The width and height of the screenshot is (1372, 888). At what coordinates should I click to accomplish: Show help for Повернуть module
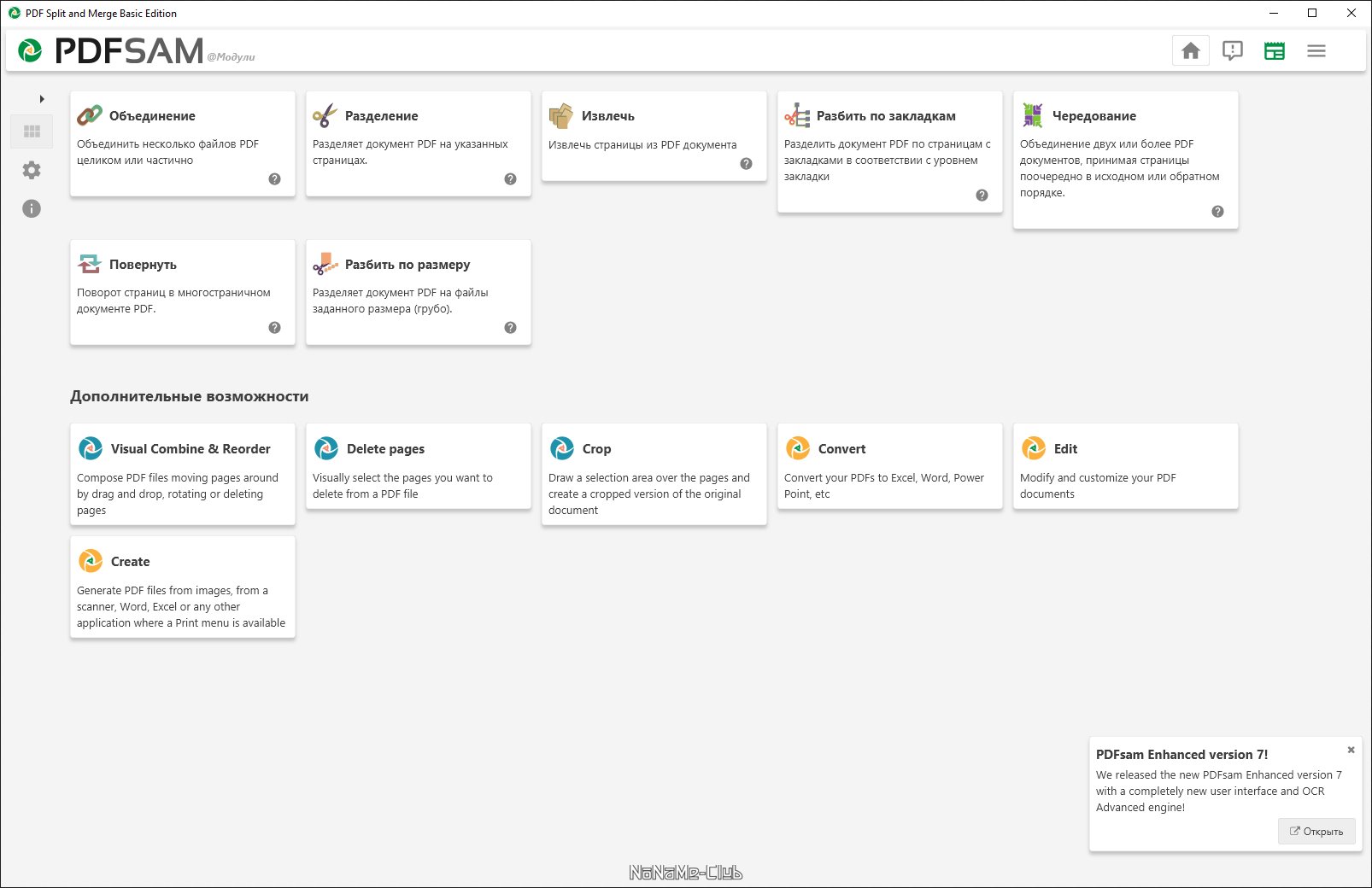point(274,328)
